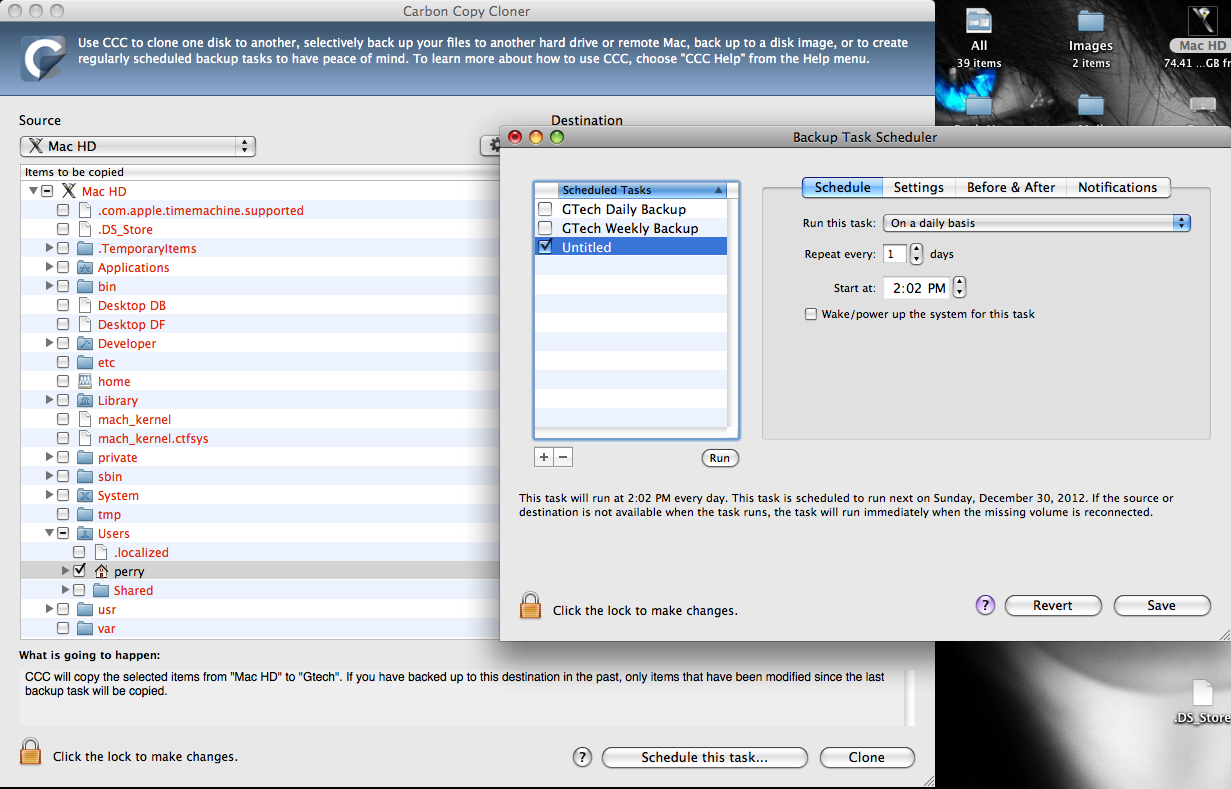Uncheck the perry folder checkbox
The height and width of the screenshot is (789, 1231).
(x=79, y=571)
